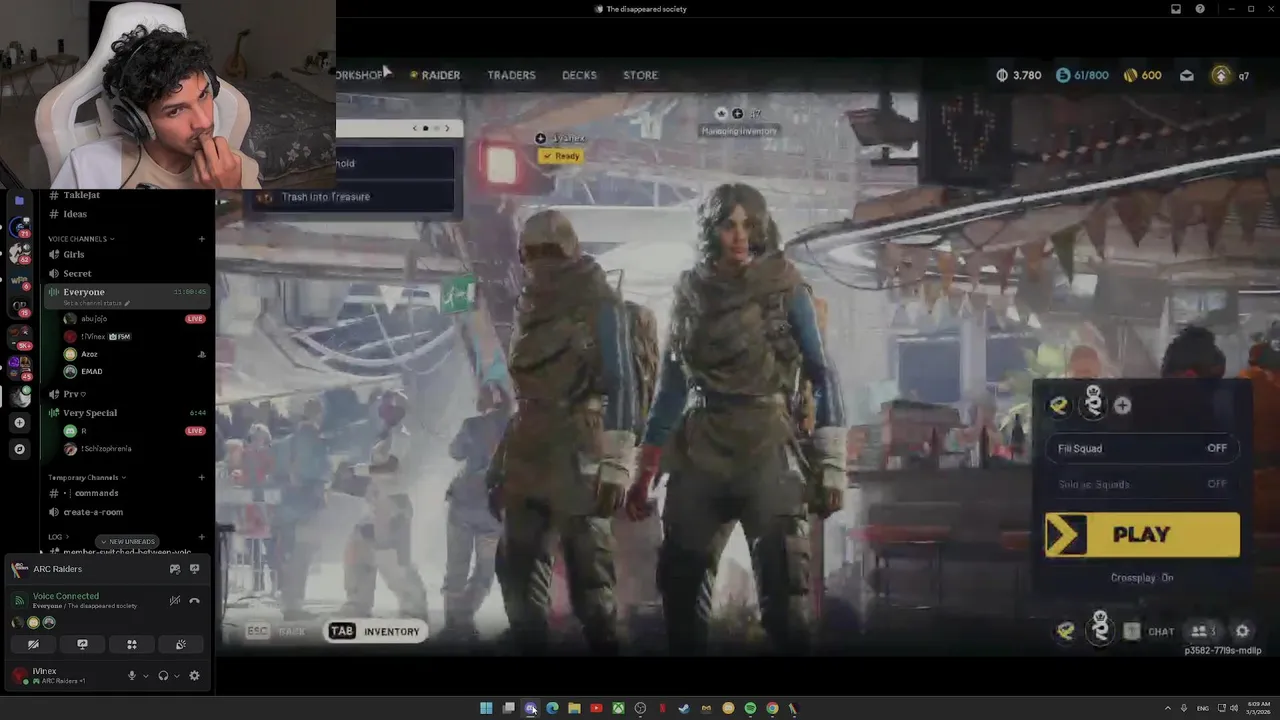The height and width of the screenshot is (720, 1280).
Task: Click the Crossplay On label
Action: tap(1142, 578)
